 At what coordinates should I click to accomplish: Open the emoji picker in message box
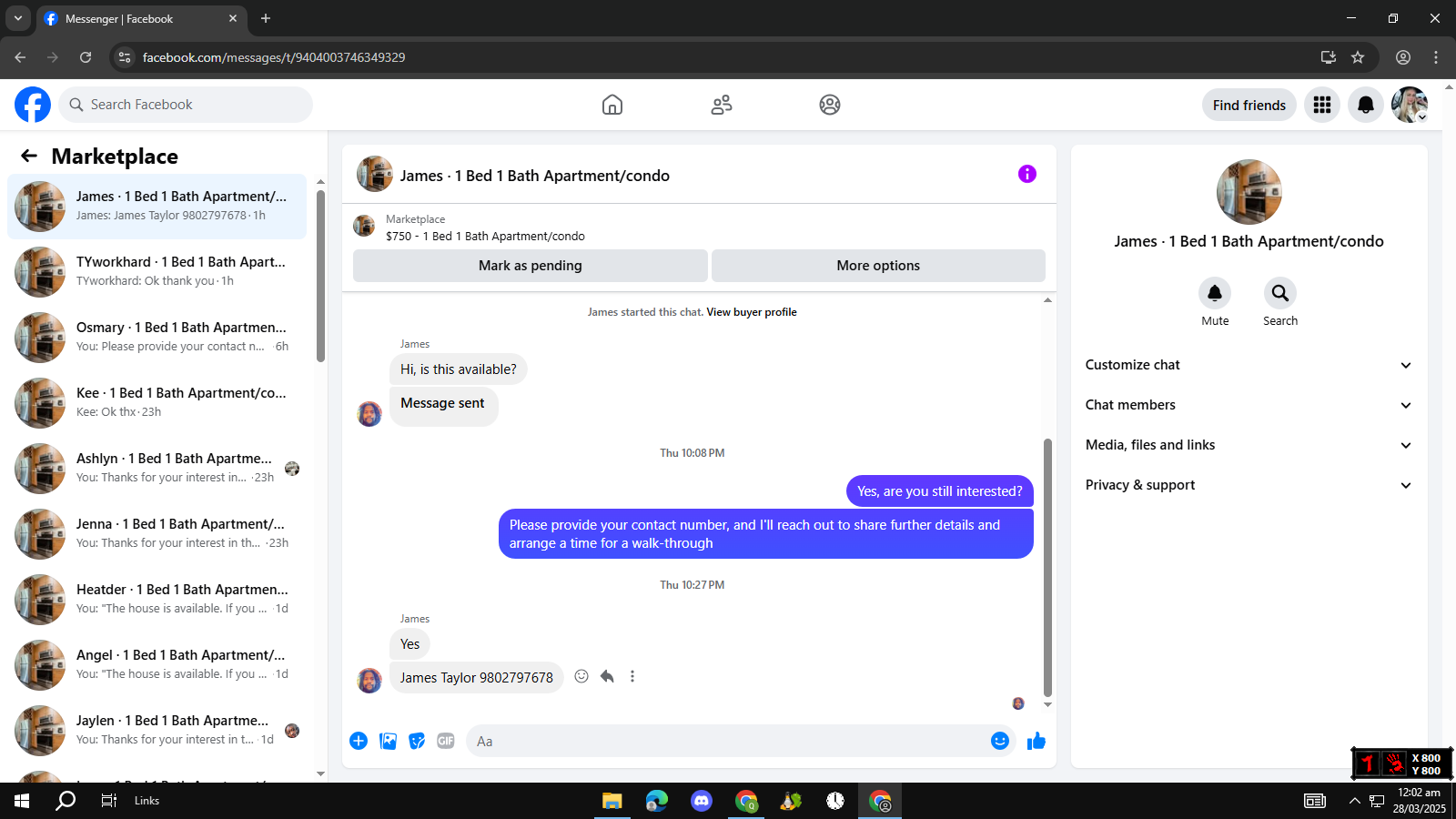(1000, 741)
